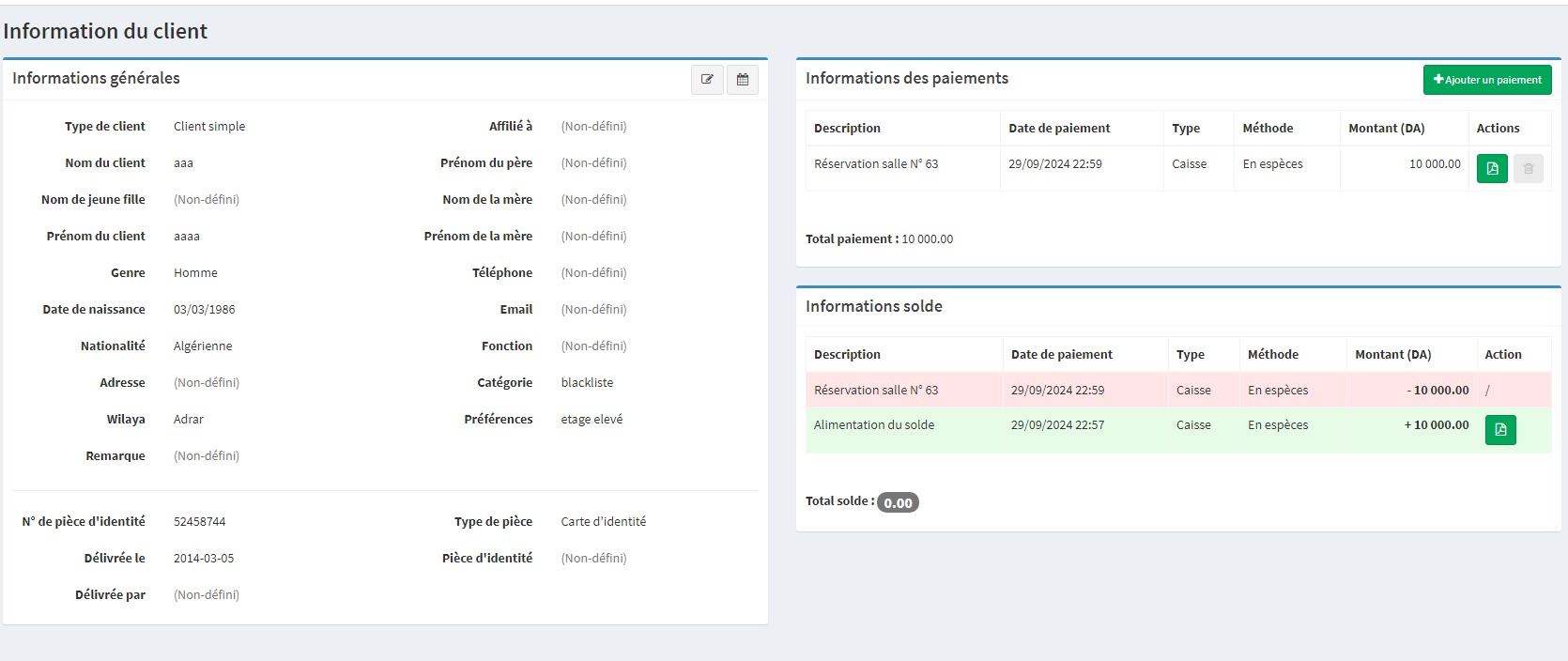
Task: Click the Total solde 0.00 badge
Action: (x=898, y=502)
